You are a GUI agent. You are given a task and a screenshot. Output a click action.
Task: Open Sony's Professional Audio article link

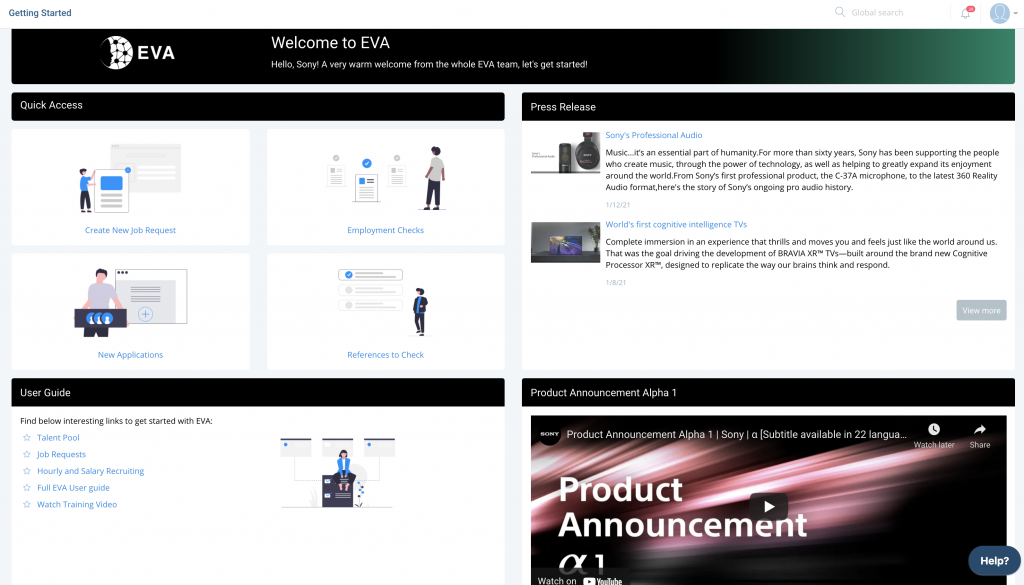click(x=654, y=135)
